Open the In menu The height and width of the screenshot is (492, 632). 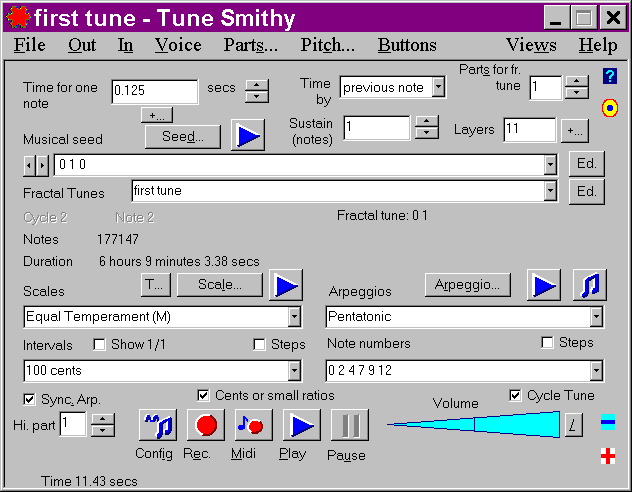125,45
